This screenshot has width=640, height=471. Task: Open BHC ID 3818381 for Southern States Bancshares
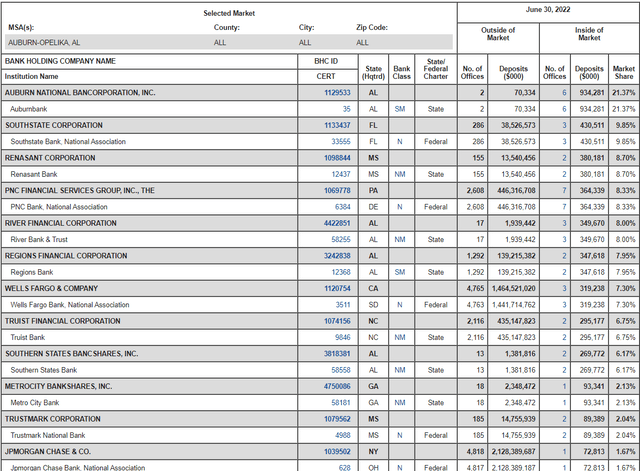tap(337, 354)
